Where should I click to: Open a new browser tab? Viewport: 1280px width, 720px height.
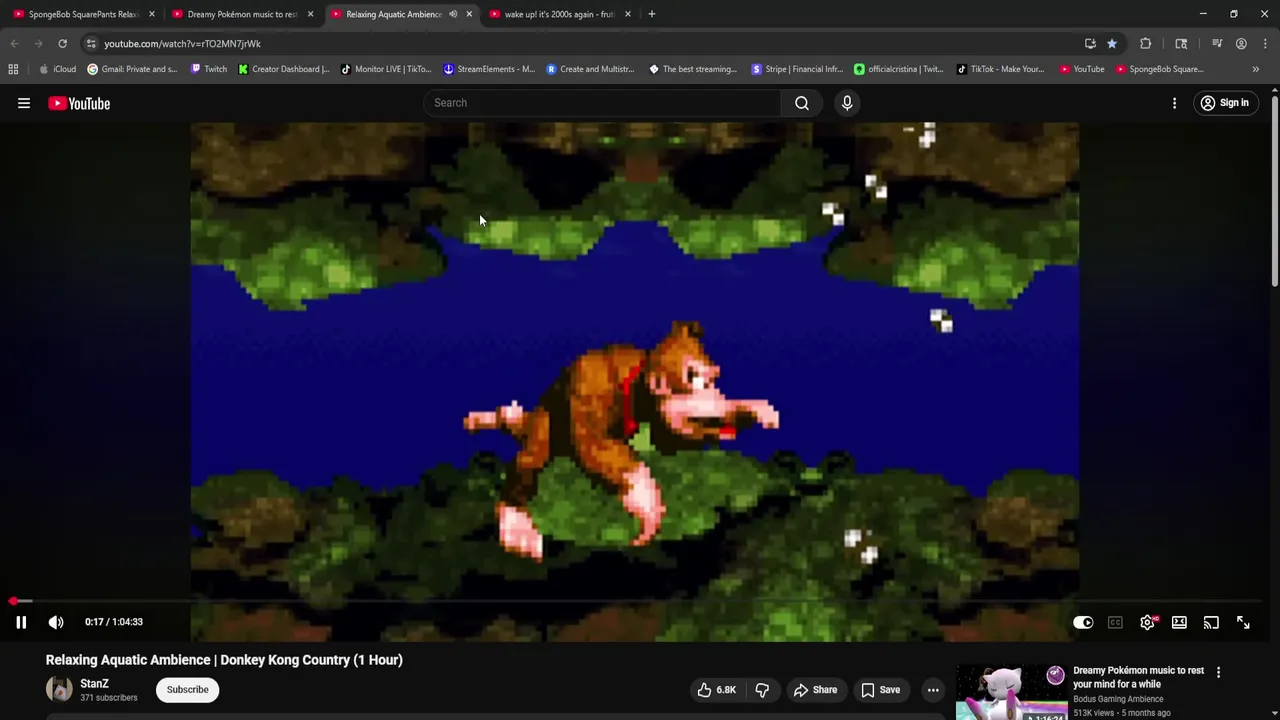[x=651, y=14]
